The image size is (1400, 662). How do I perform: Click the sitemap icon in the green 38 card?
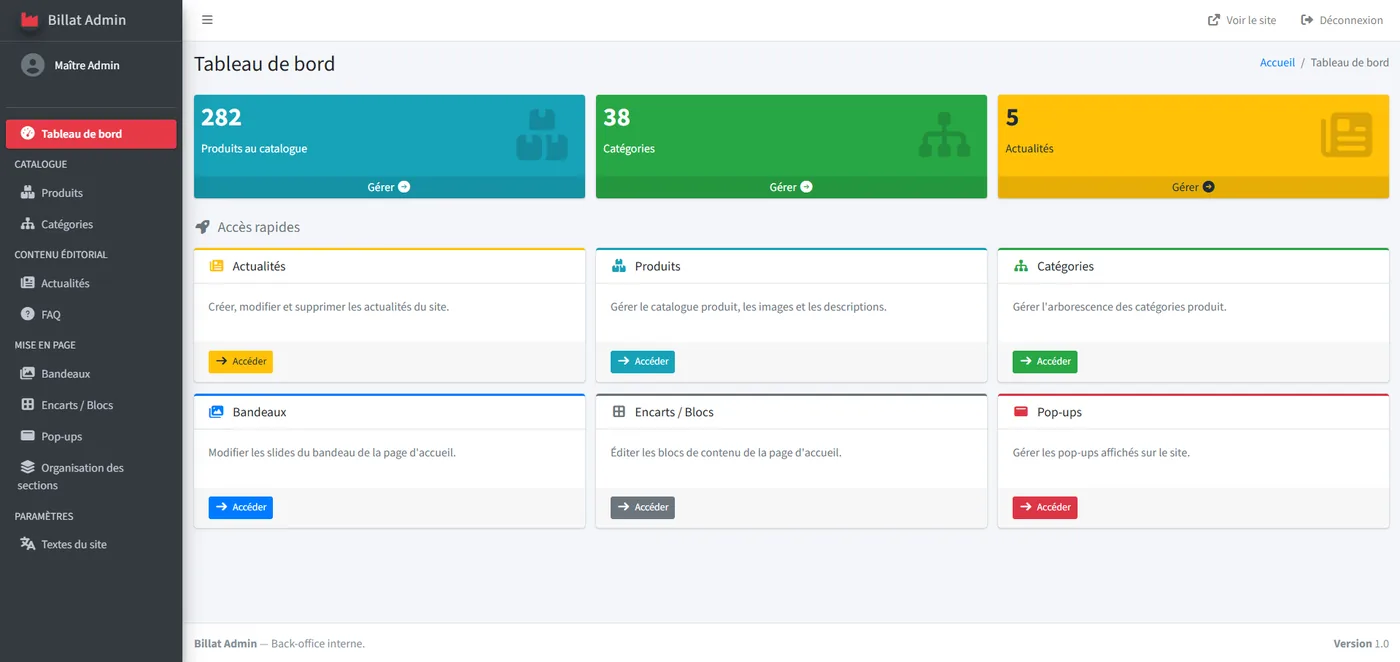click(x=944, y=135)
